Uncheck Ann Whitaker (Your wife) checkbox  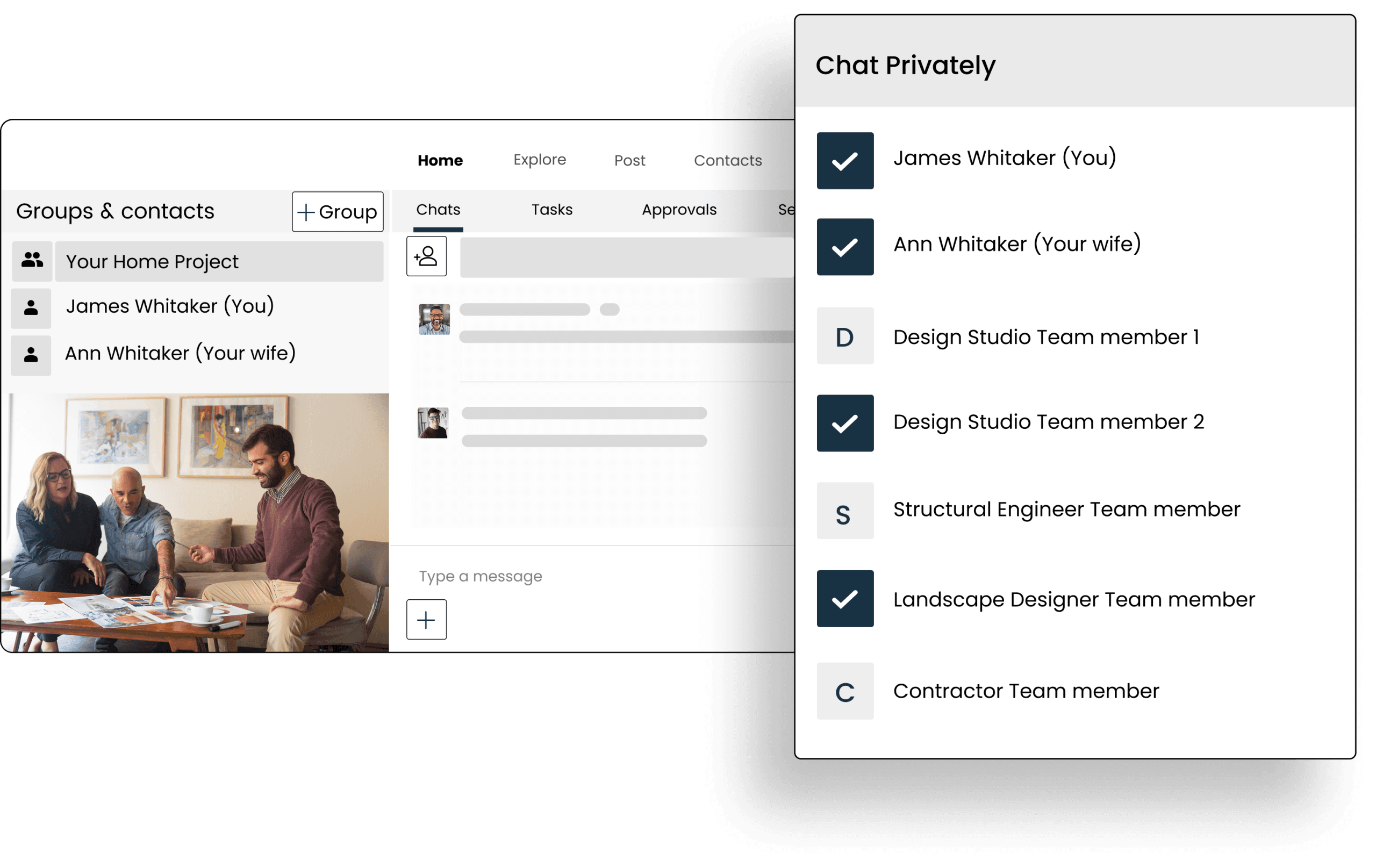click(x=845, y=247)
